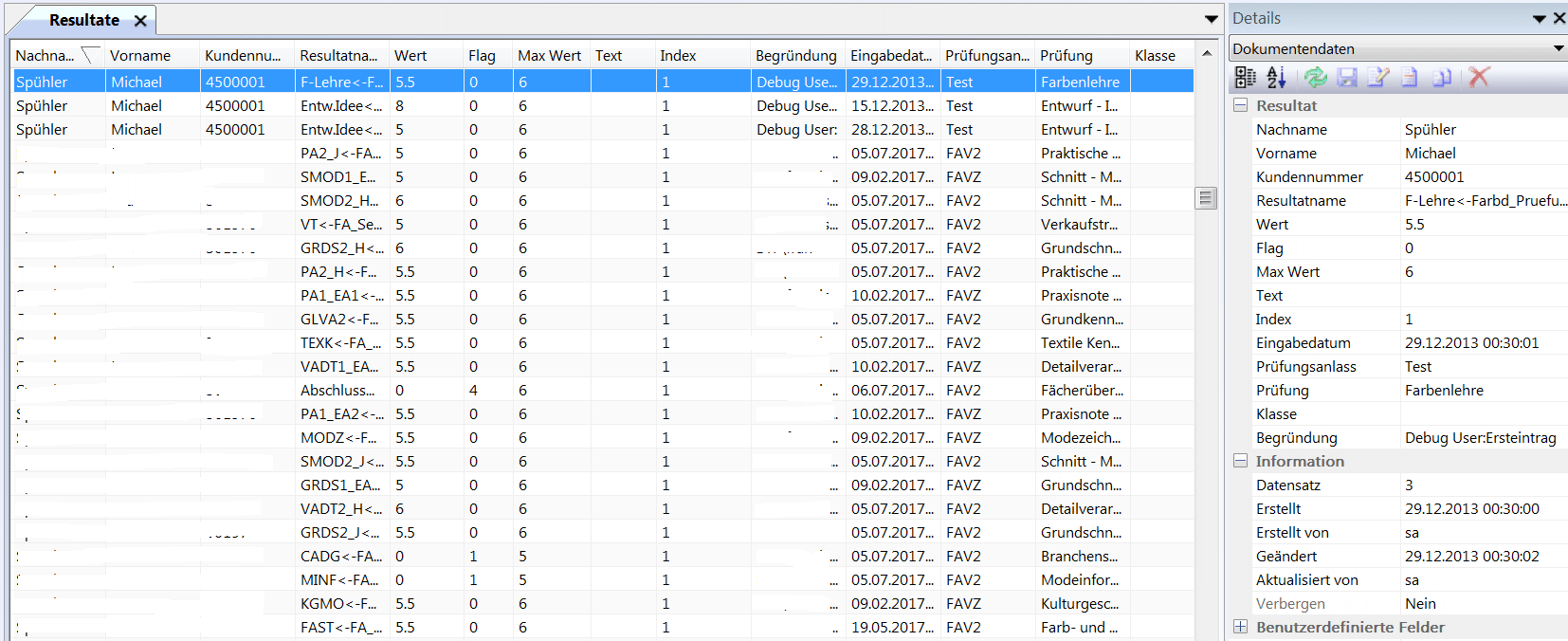
Task: Click the copy documents icon
Action: 1442,78
